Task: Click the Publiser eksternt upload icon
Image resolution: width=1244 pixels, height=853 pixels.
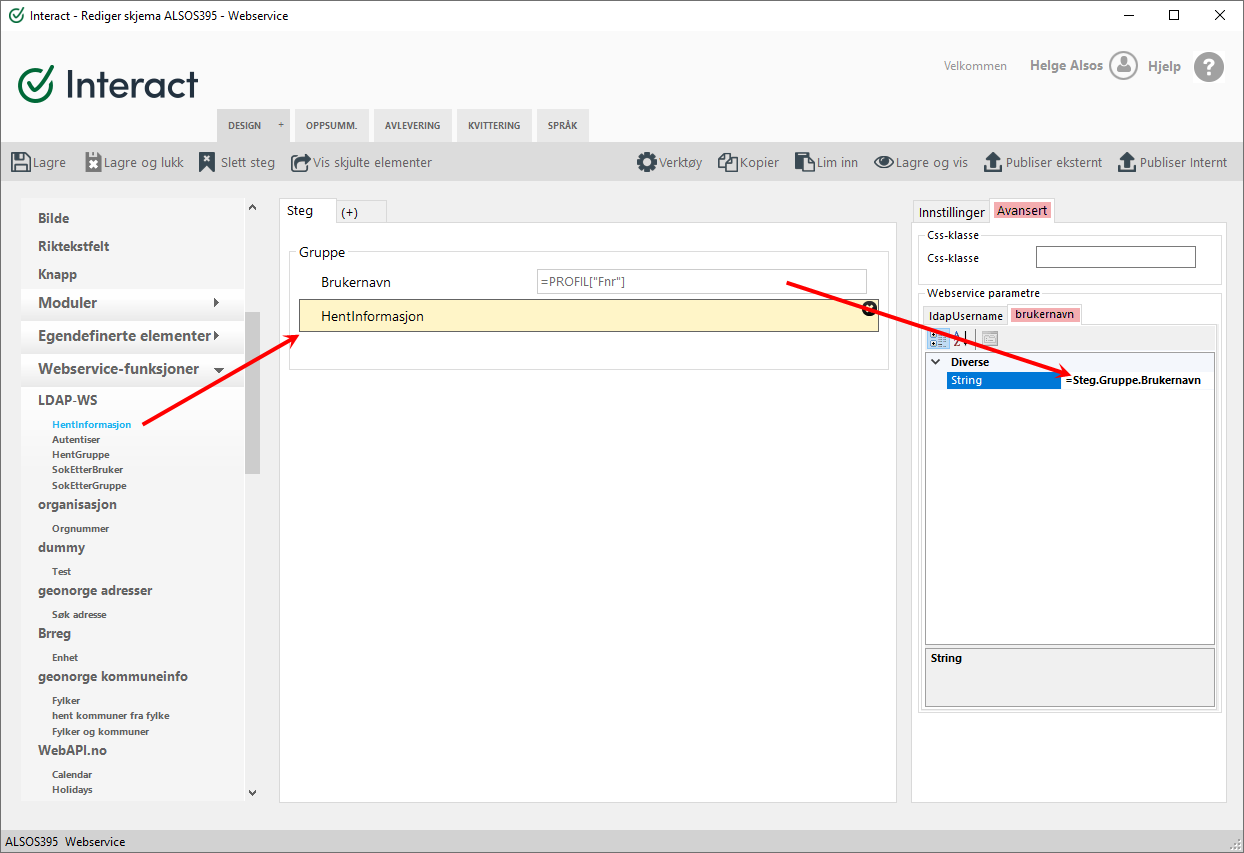Action: pyautogui.click(x=993, y=162)
